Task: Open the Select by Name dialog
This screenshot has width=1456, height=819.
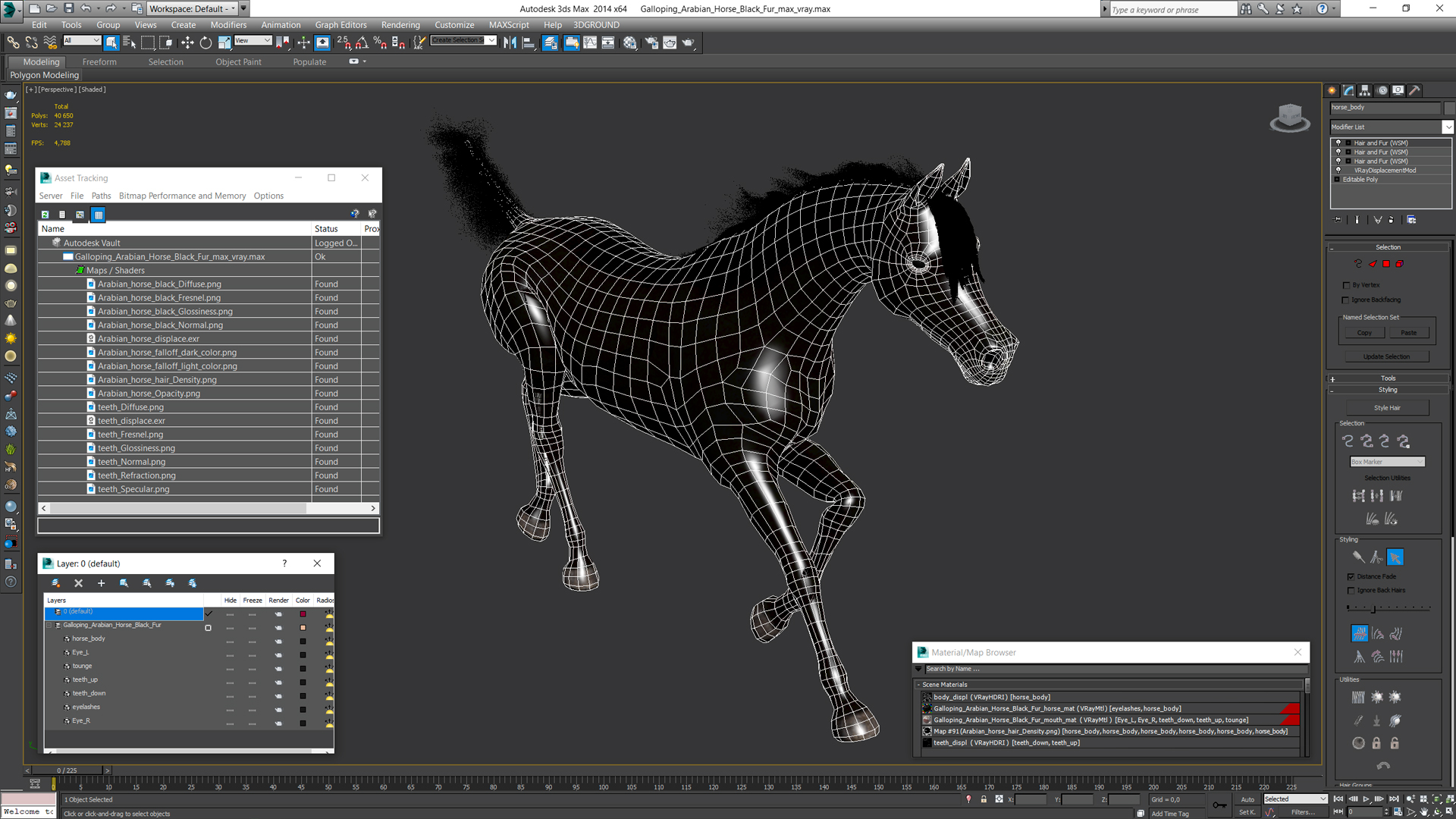Action: 130,42
